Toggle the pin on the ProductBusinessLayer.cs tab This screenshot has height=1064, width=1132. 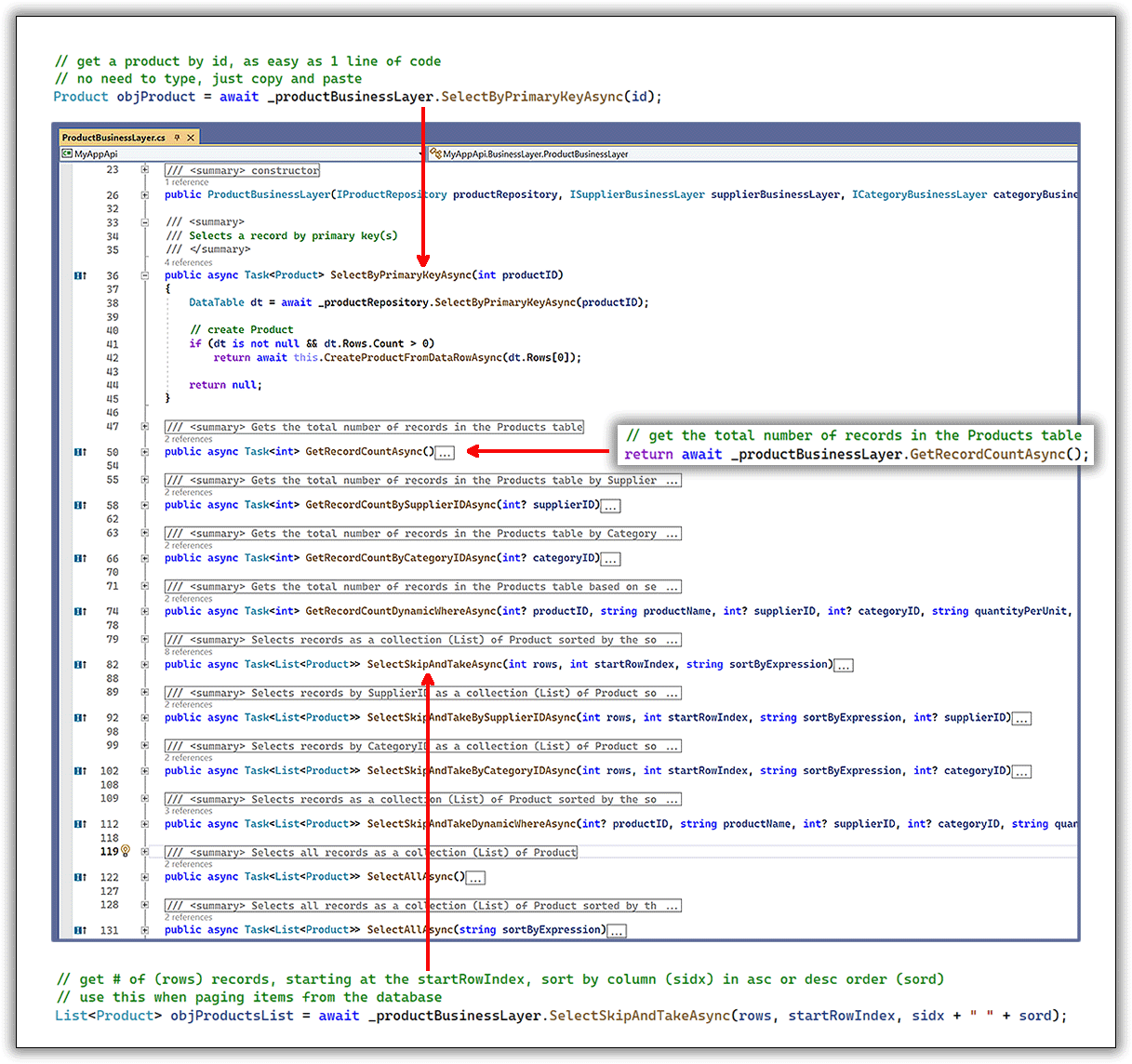pos(177,136)
